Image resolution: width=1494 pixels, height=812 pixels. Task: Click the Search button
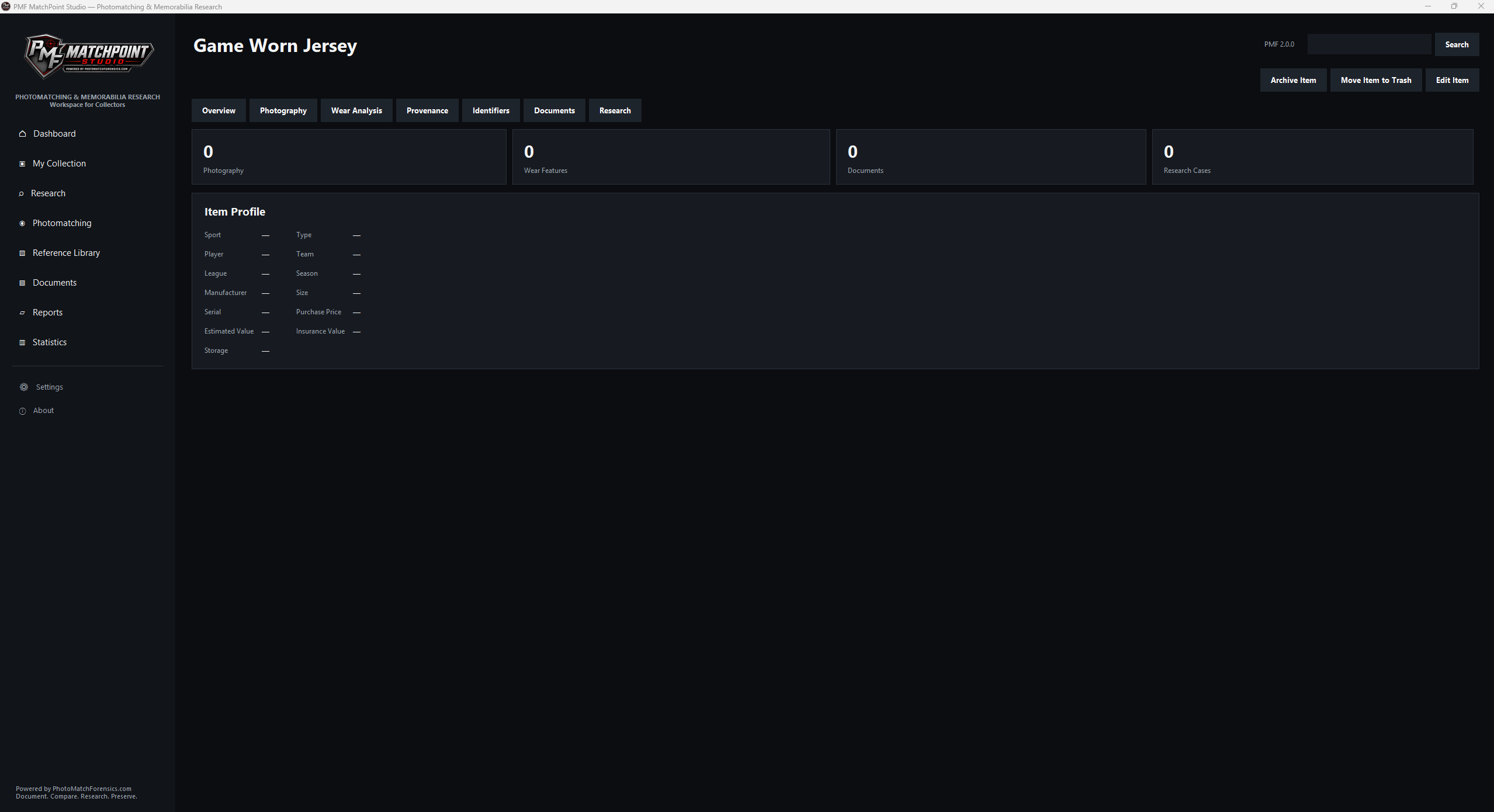coord(1457,44)
